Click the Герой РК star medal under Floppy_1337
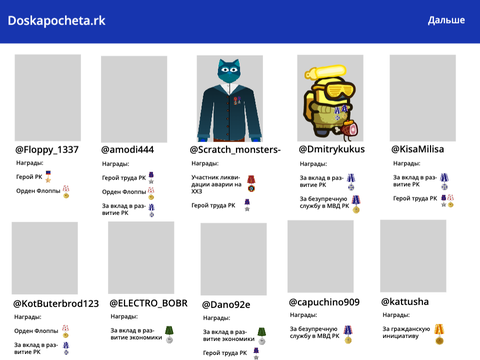480x360 pixels. pyautogui.click(x=48, y=177)
